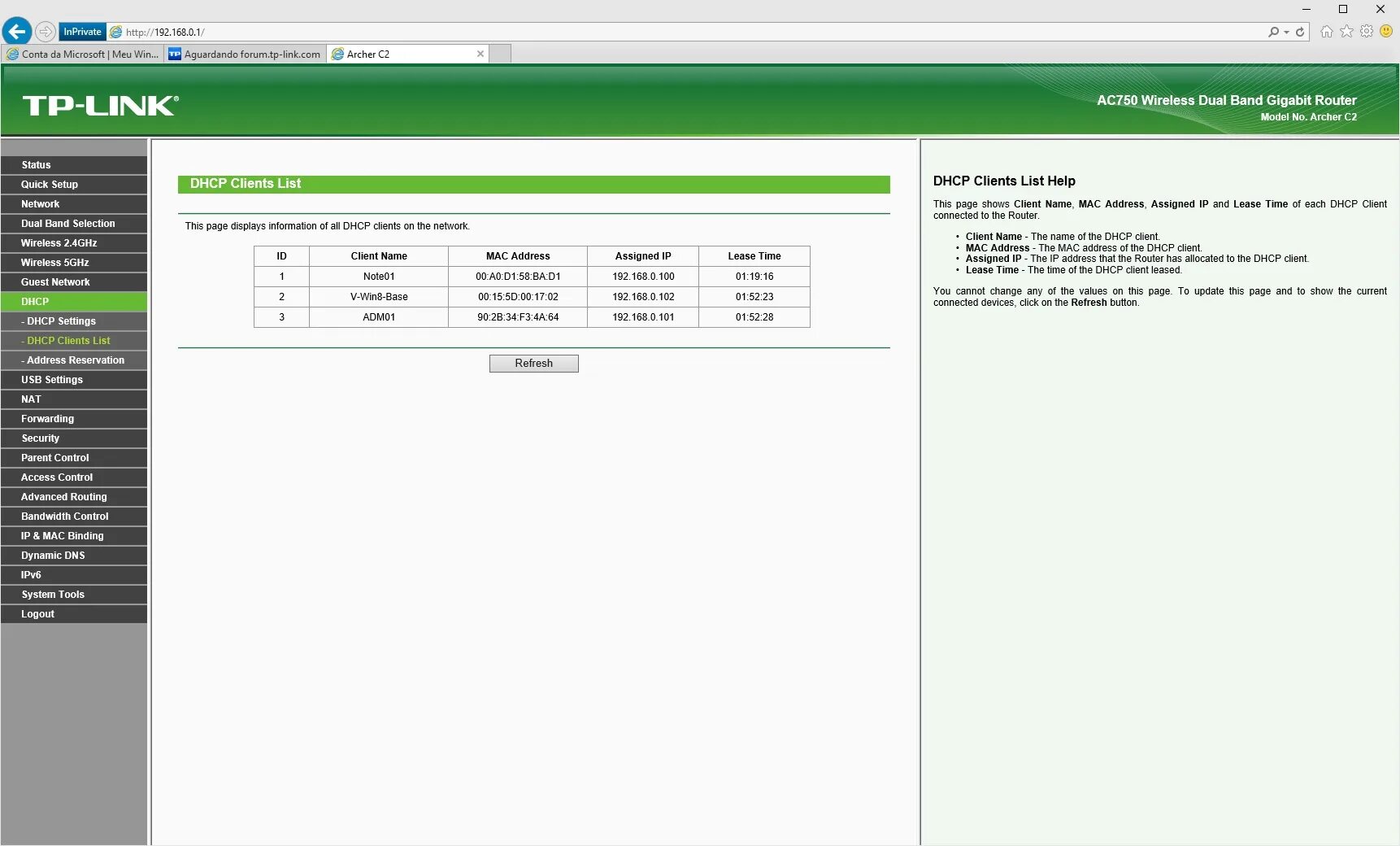
Task: Open a new blank tab
Action: [501, 54]
